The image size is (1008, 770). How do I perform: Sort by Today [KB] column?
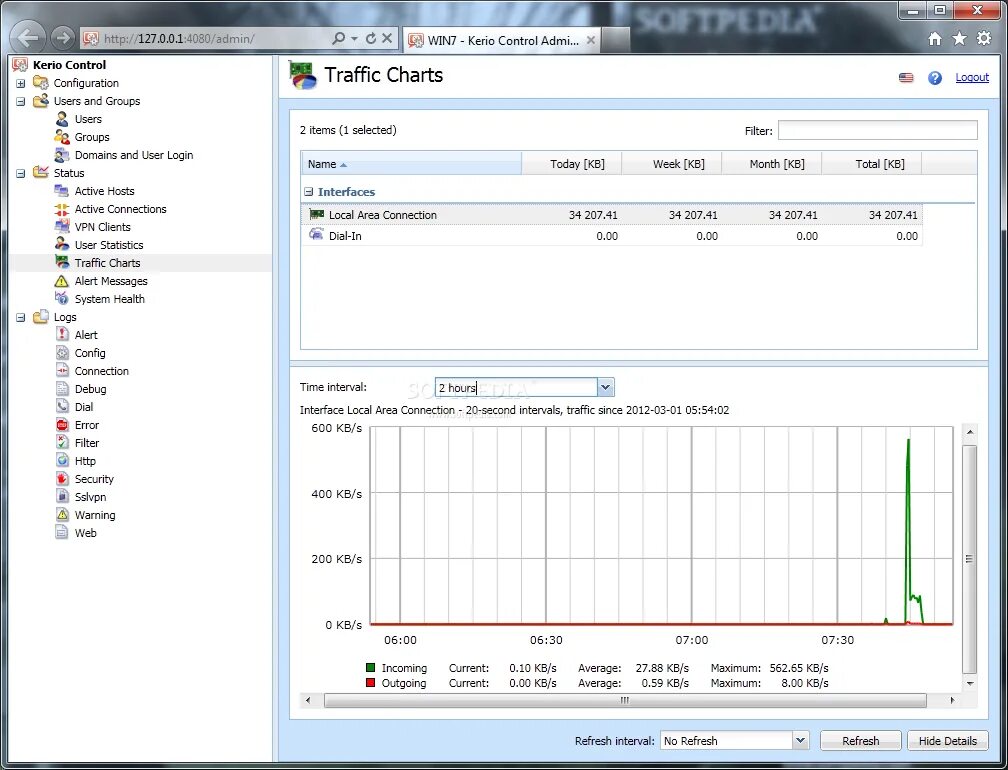coord(572,164)
